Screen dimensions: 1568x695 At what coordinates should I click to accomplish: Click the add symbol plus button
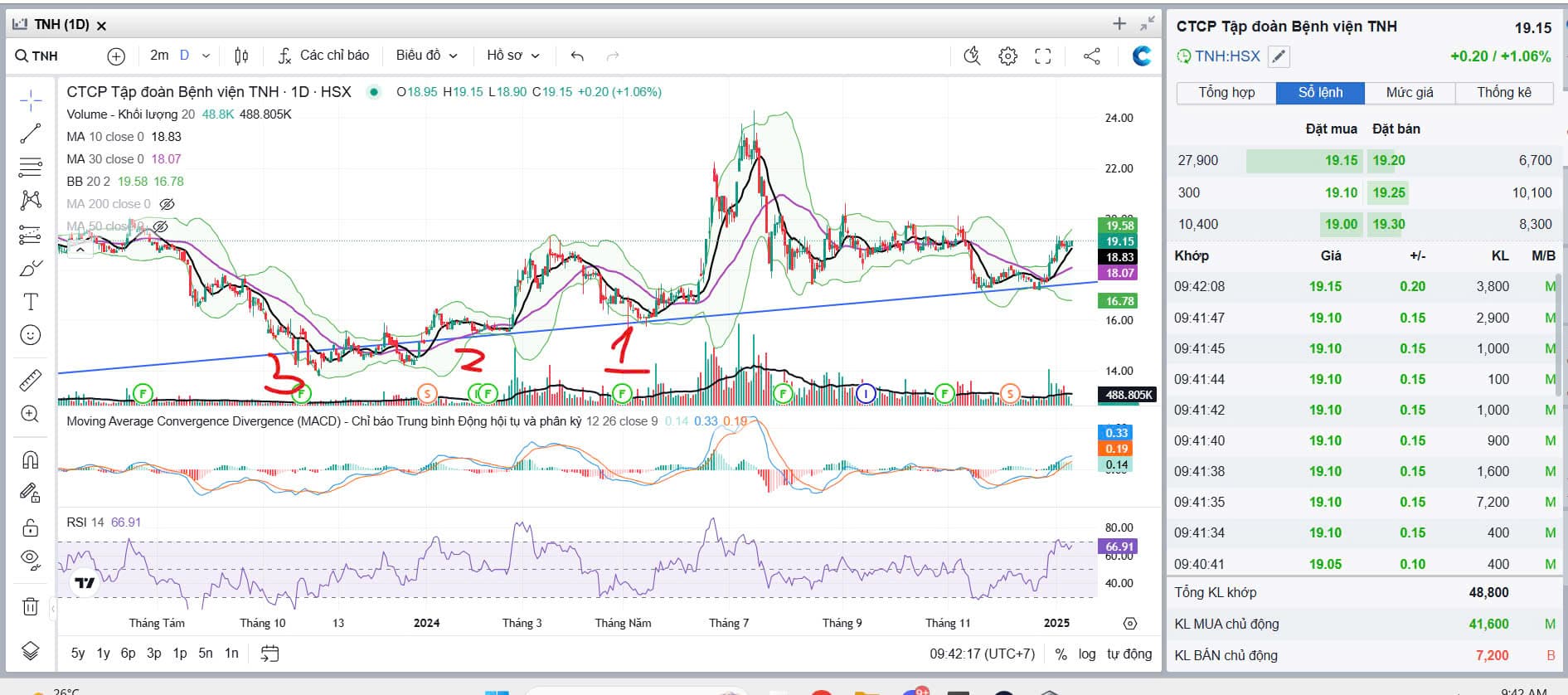[116, 56]
